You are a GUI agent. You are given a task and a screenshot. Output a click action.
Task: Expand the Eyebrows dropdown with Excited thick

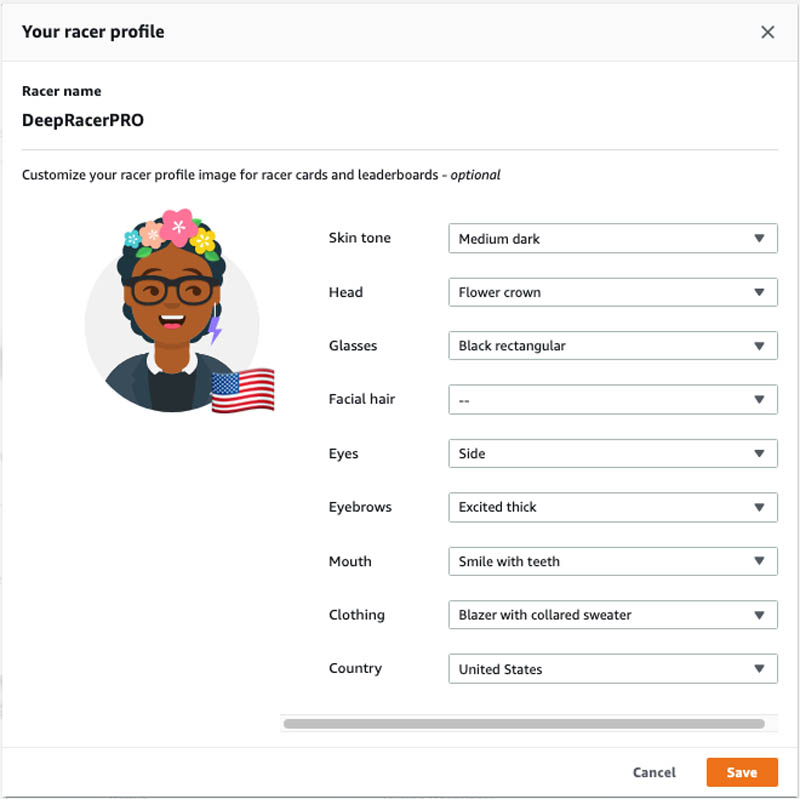[x=613, y=507]
